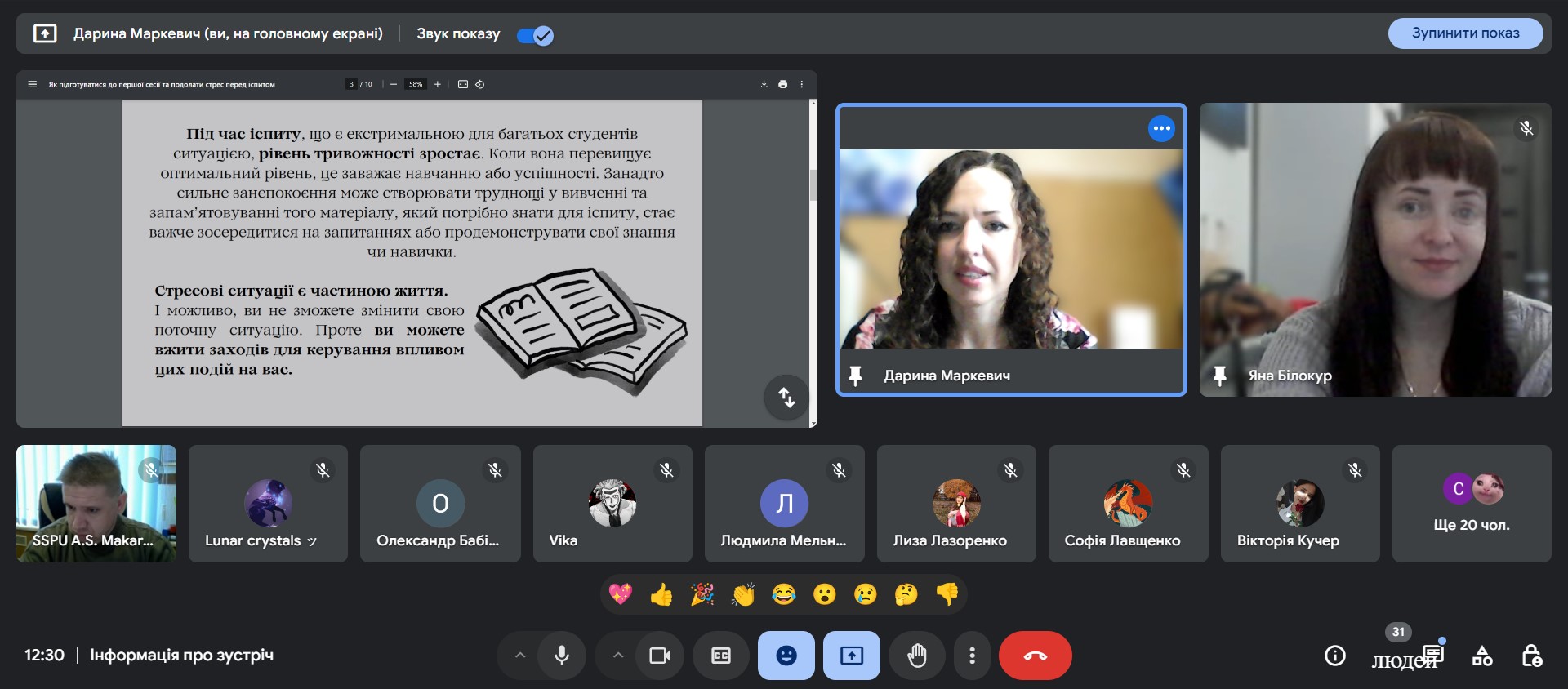
Task: Open PDF viewer sidebar hamburger menu
Action: coord(33,84)
